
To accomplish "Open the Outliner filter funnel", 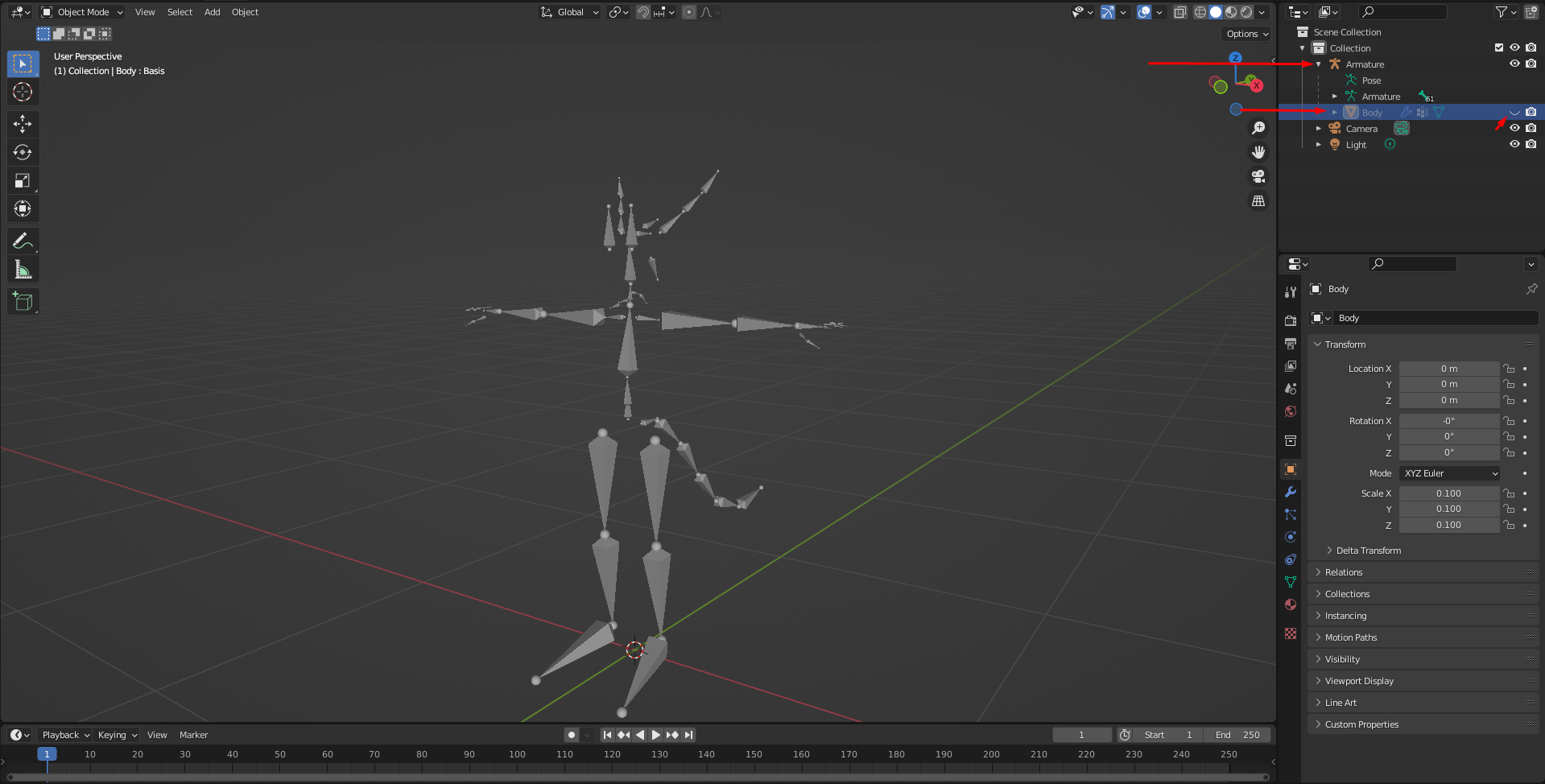I will (x=1502, y=12).
